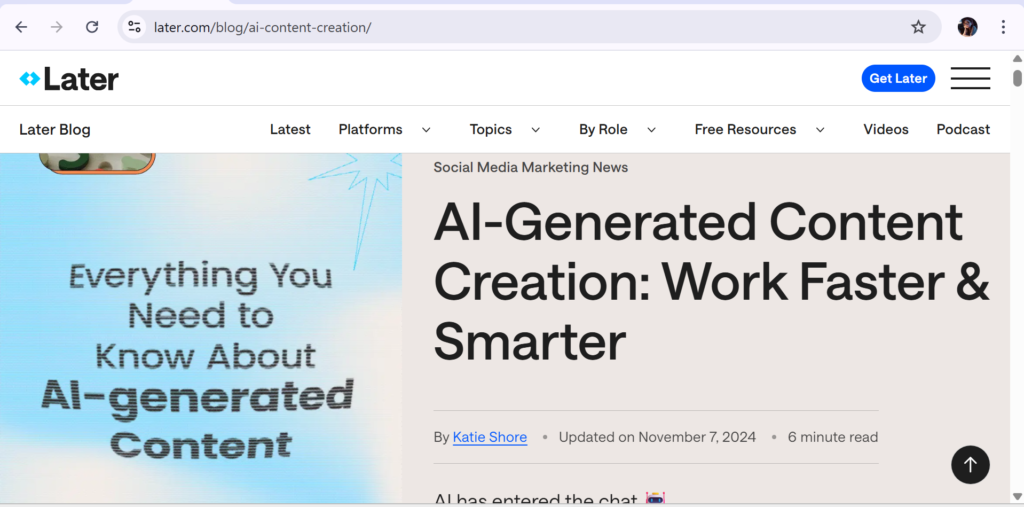The height and width of the screenshot is (507, 1024).
Task: Open Katie Shore author link
Action: pyautogui.click(x=490, y=437)
